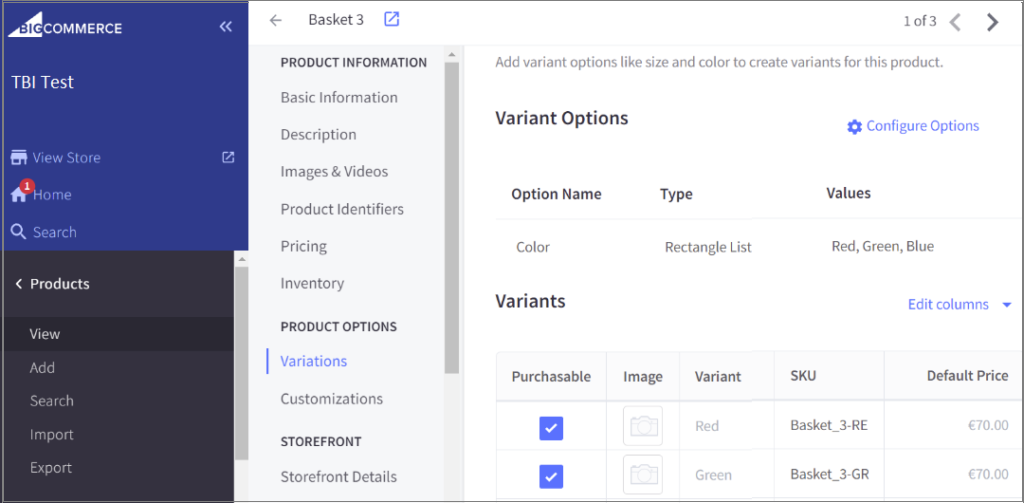Go to previous product chevron
This screenshot has width=1024, height=503.
pyautogui.click(x=955, y=22)
